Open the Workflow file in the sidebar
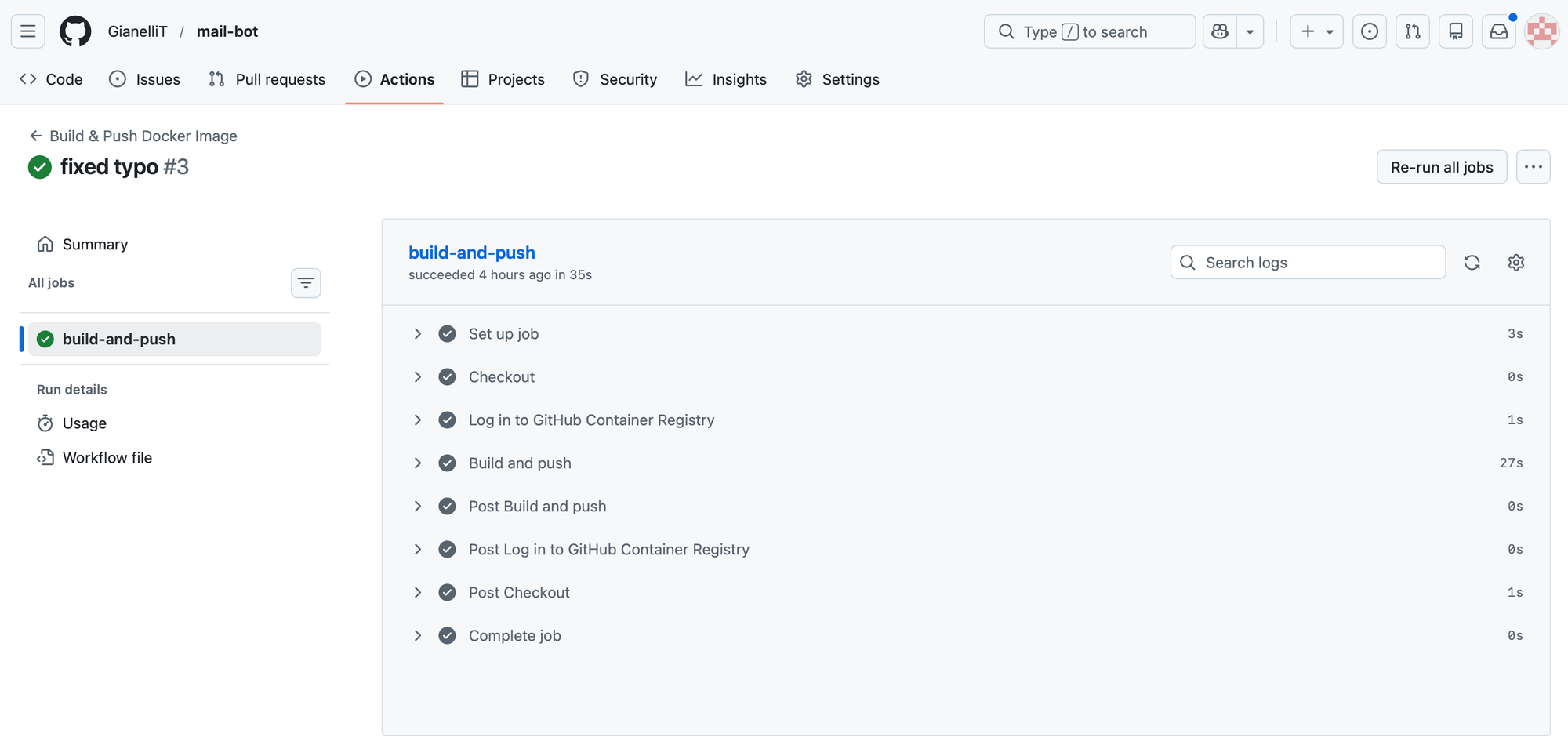 107,458
